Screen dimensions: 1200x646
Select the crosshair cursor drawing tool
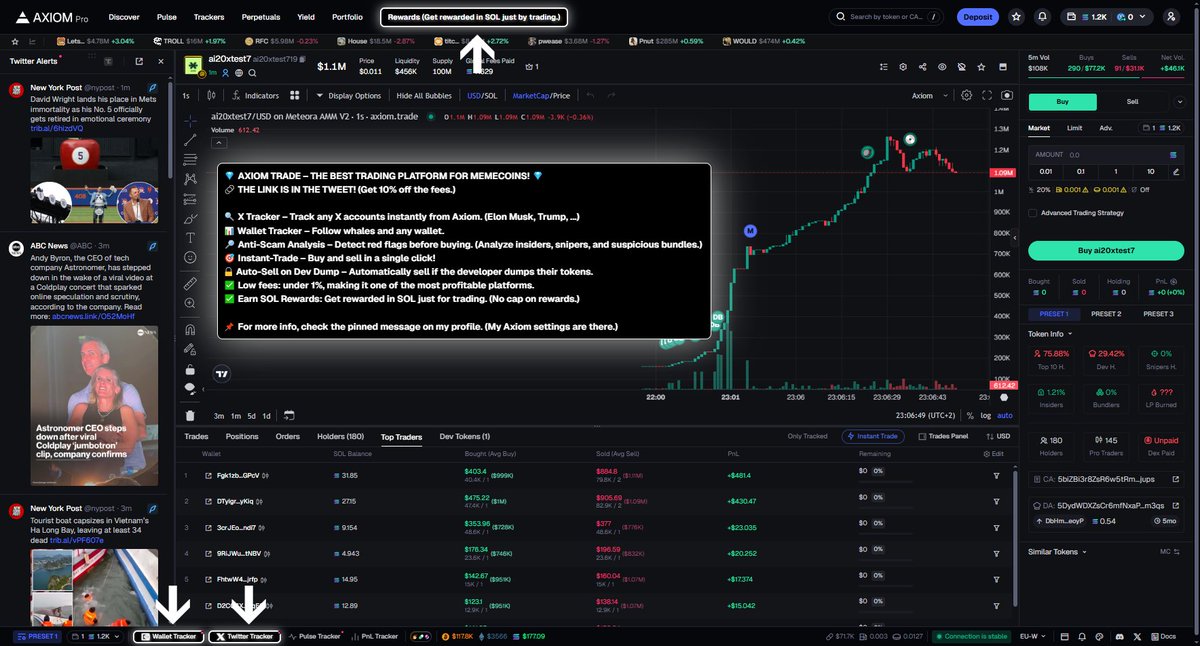(x=191, y=119)
